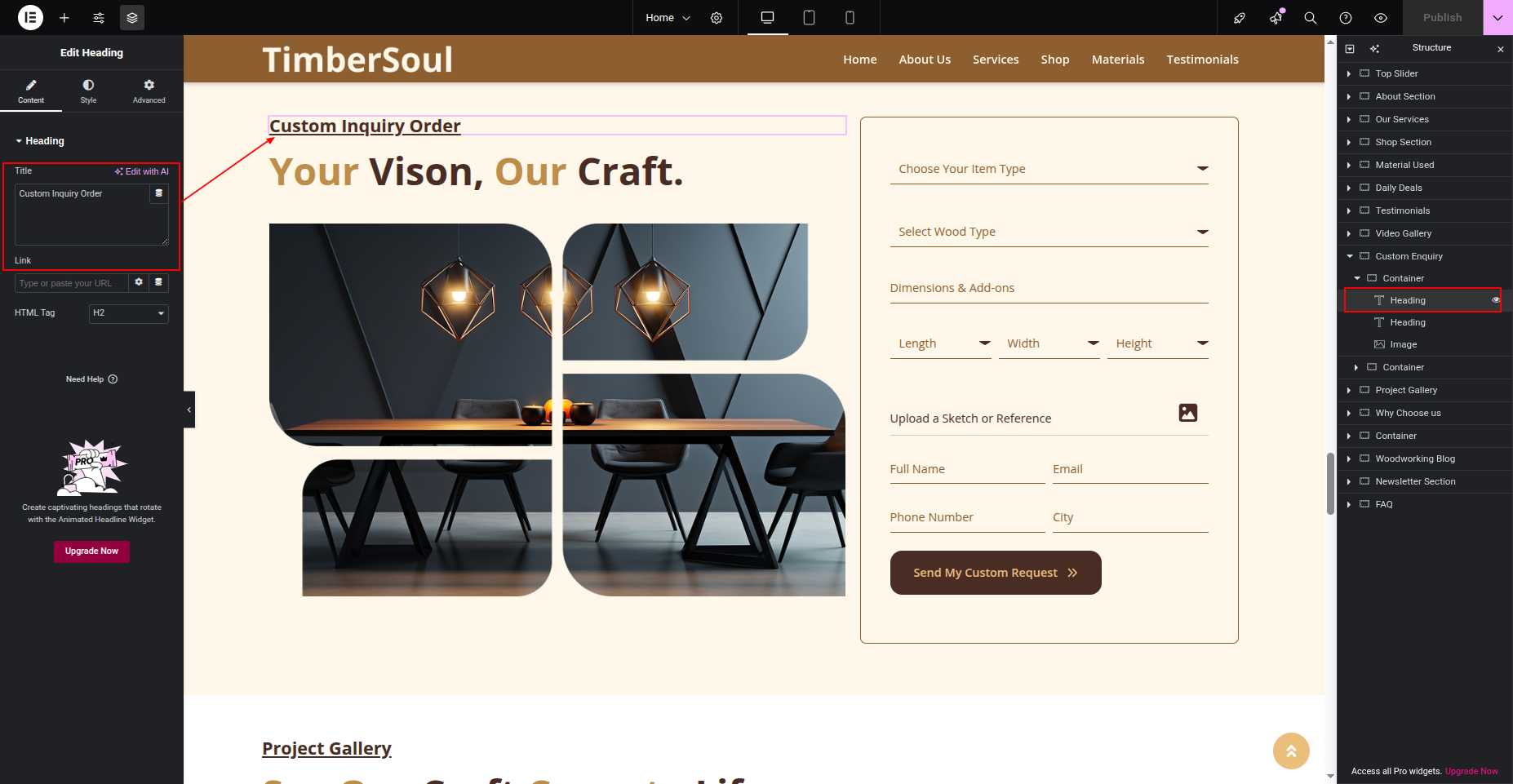Open site settings sliders icon
This screenshot has height=784, width=1513.
tap(99, 18)
